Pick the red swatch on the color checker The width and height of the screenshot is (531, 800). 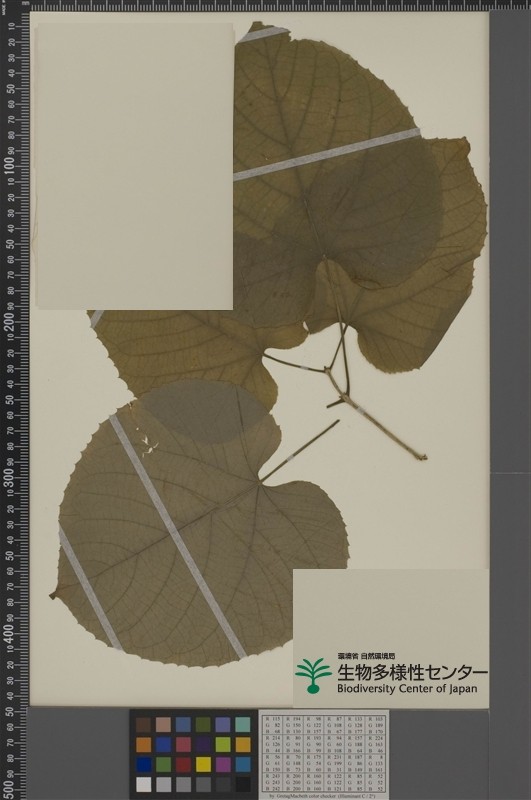coord(183,764)
